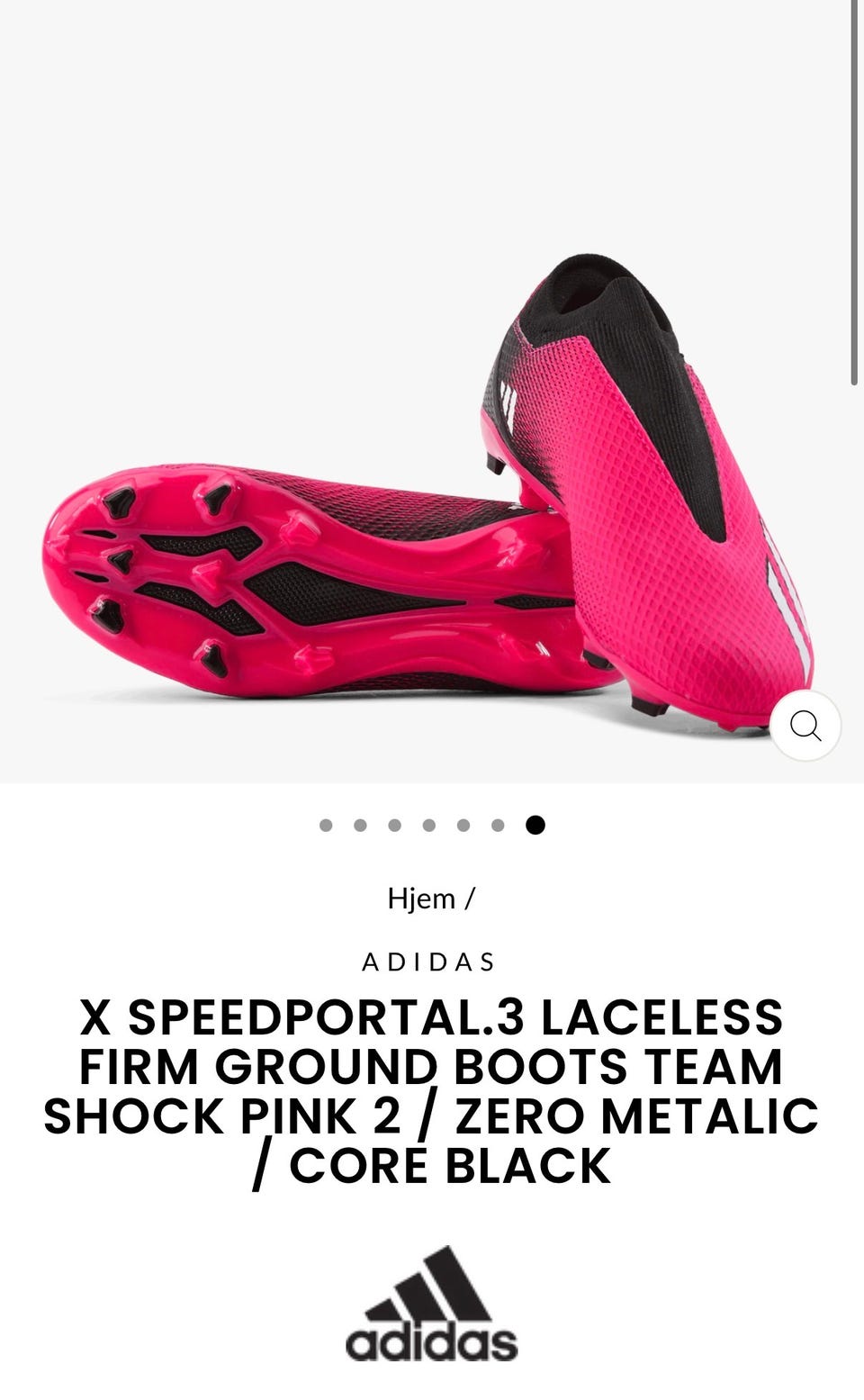Viewport: 864px width, 1400px height.
Task: Go to the fourth carousel dot
Action: click(429, 826)
